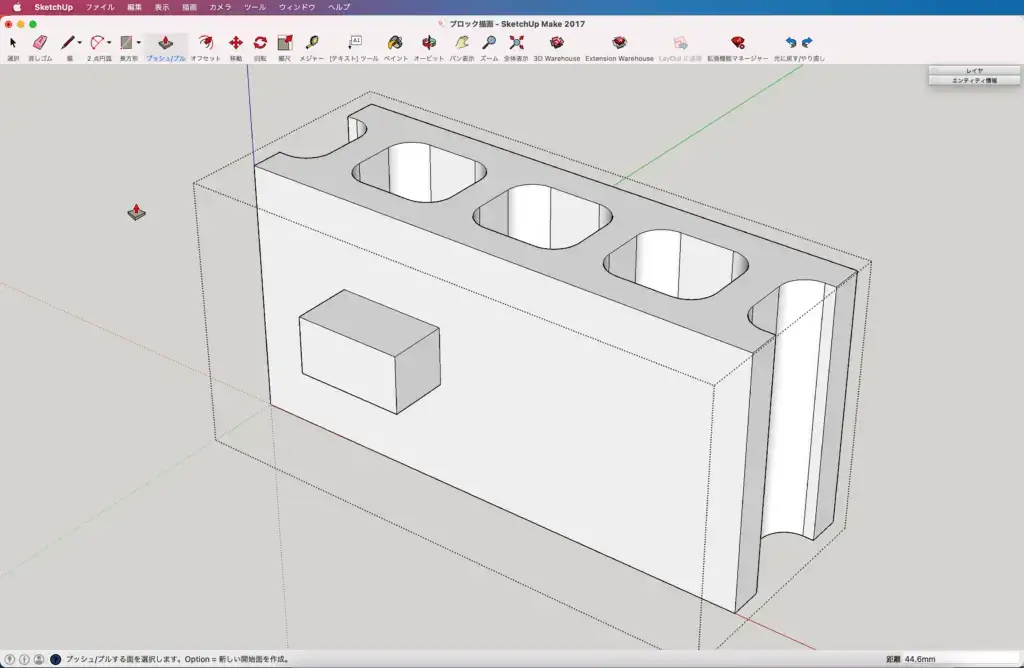Redo with the やり直し arrow
The height and width of the screenshot is (668, 1024).
(807, 42)
